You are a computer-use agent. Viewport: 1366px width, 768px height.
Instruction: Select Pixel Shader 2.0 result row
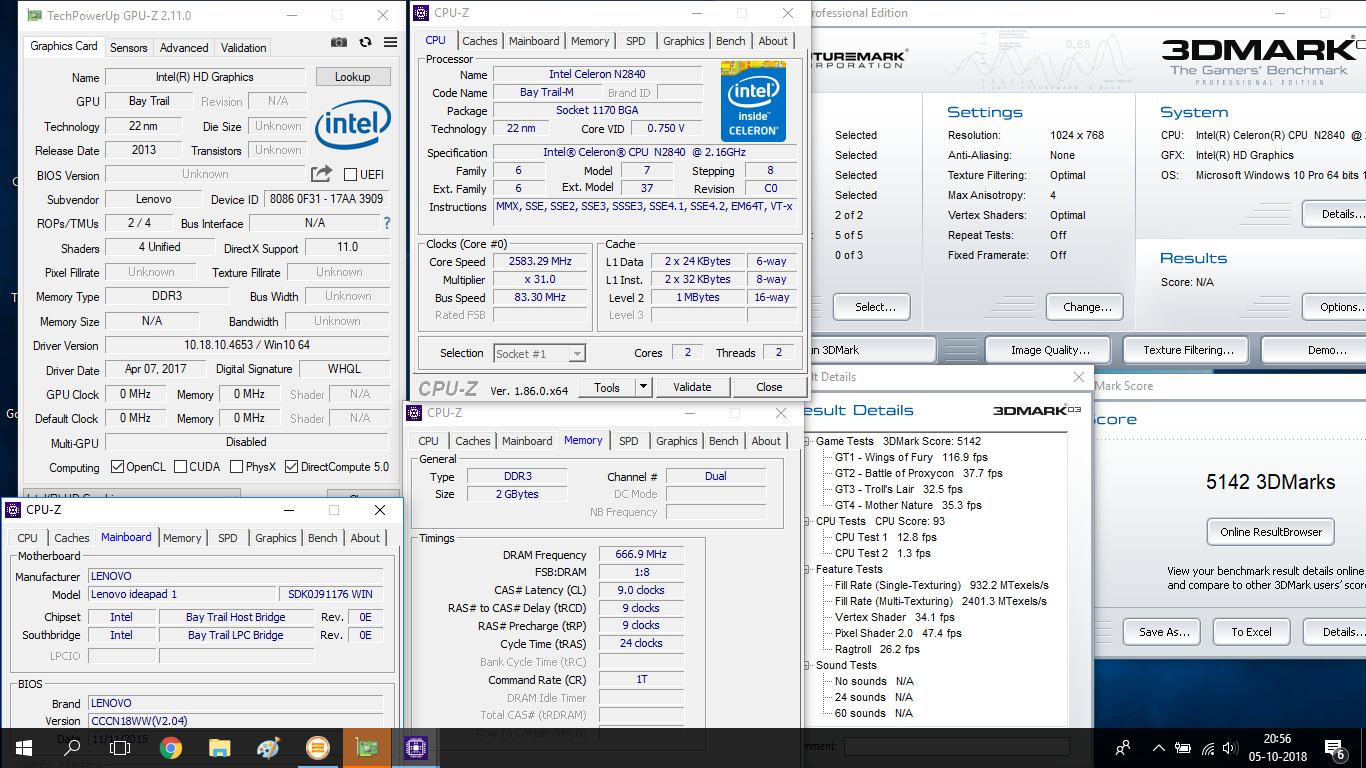(x=898, y=633)
